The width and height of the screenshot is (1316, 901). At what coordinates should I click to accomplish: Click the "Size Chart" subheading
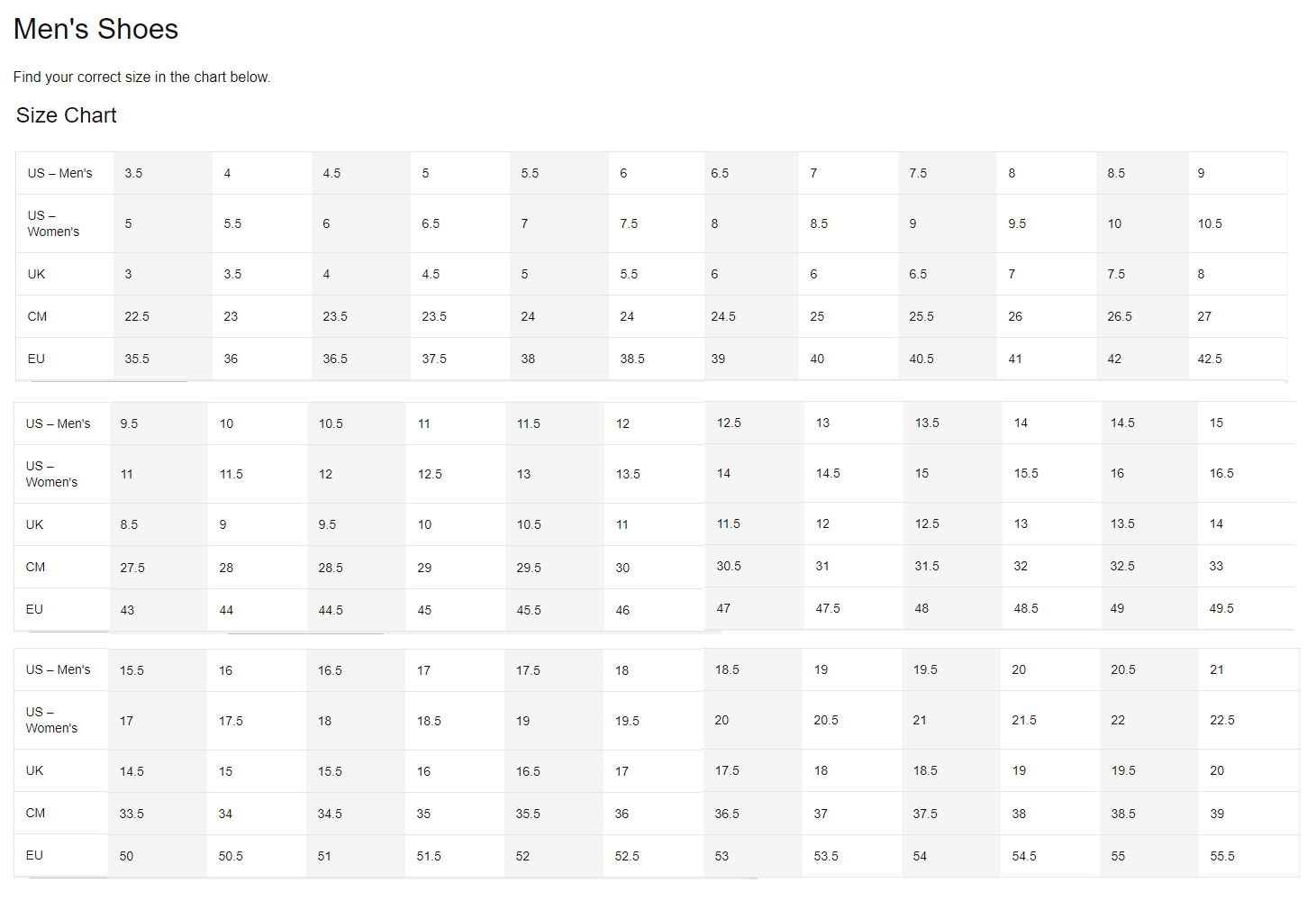tap(66, 115)
